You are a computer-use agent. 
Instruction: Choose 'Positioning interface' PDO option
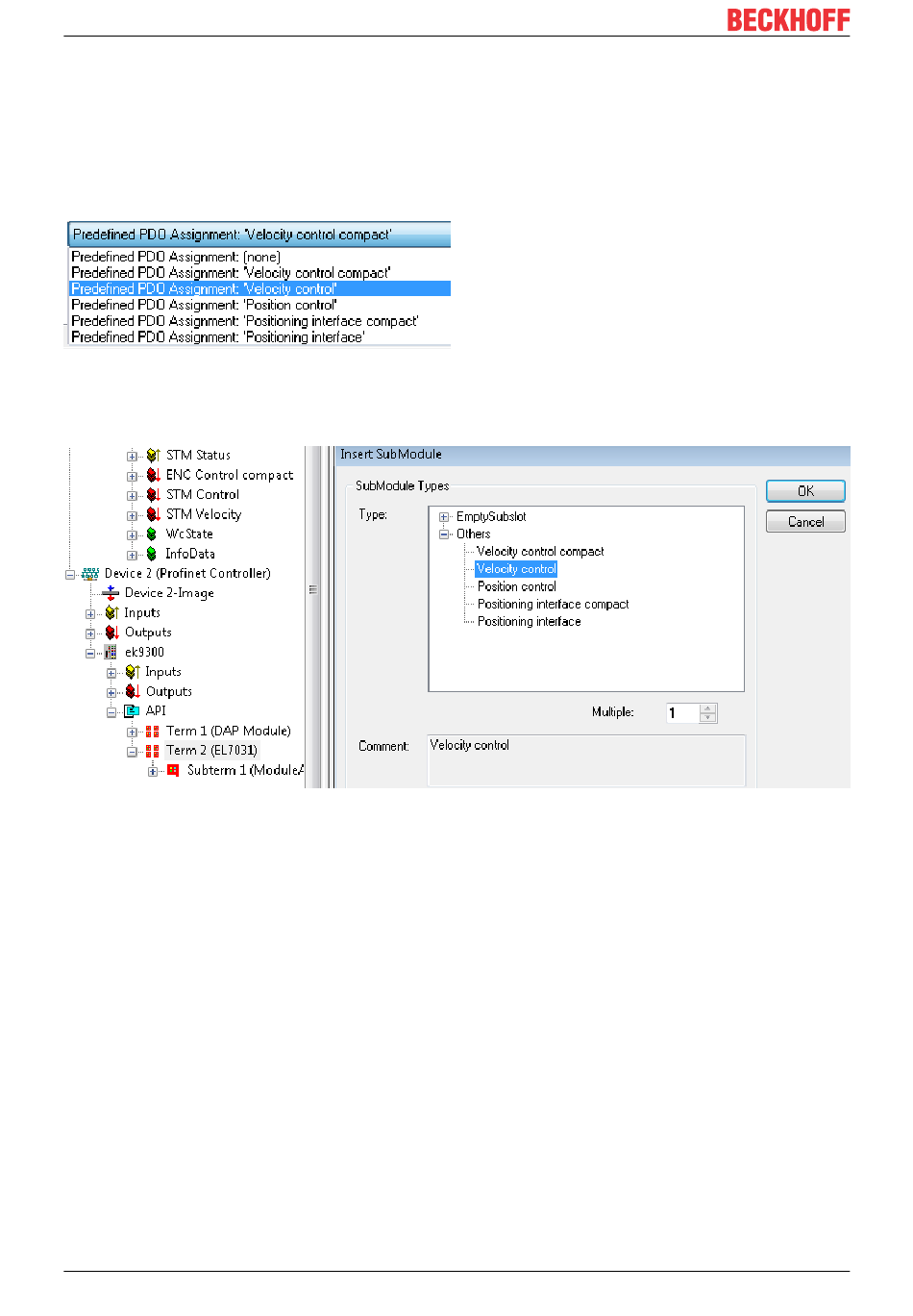click(260, 337)
